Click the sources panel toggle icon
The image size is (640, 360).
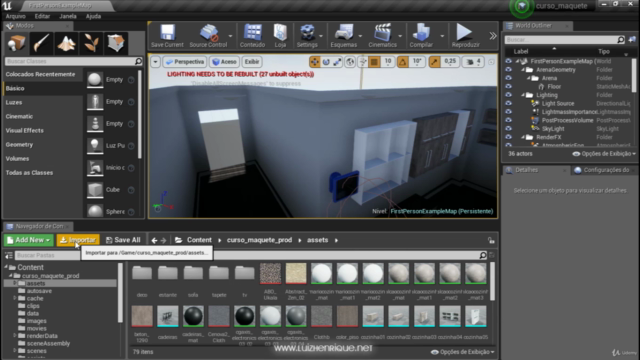click(x=9, y=256)
